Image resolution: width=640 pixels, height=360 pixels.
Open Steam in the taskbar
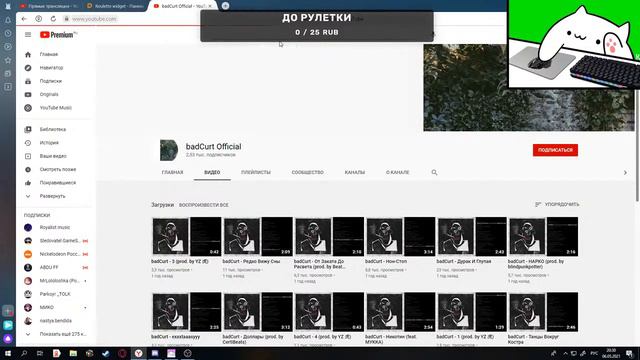pyautogui.click(x=106, y=353)
